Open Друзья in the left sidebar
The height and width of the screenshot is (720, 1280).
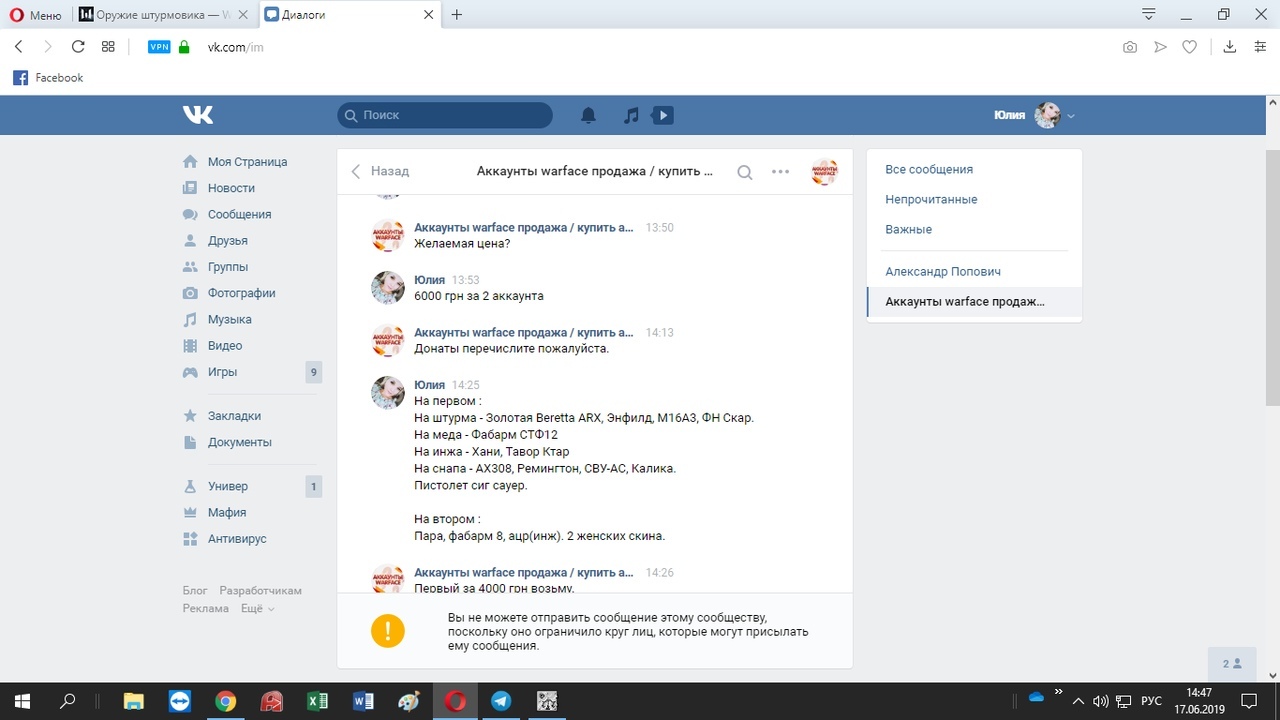[227, 241]
